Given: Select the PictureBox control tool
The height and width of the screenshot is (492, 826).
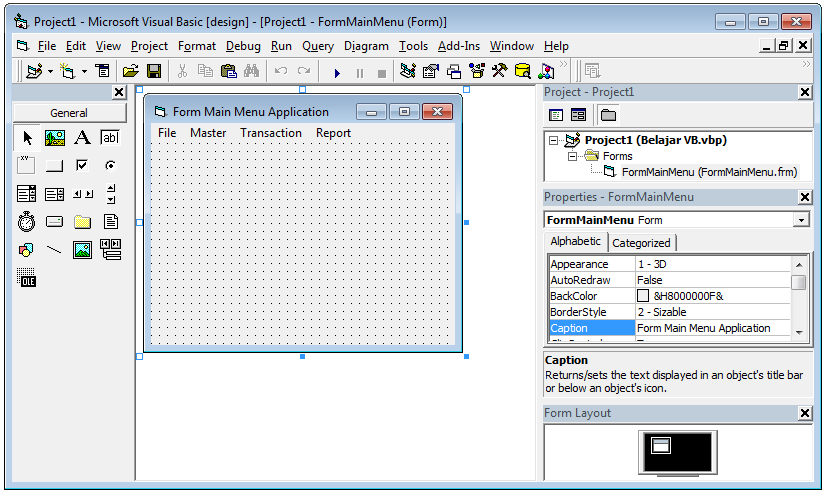Looking at the screenshot, I should coord(55,139).
